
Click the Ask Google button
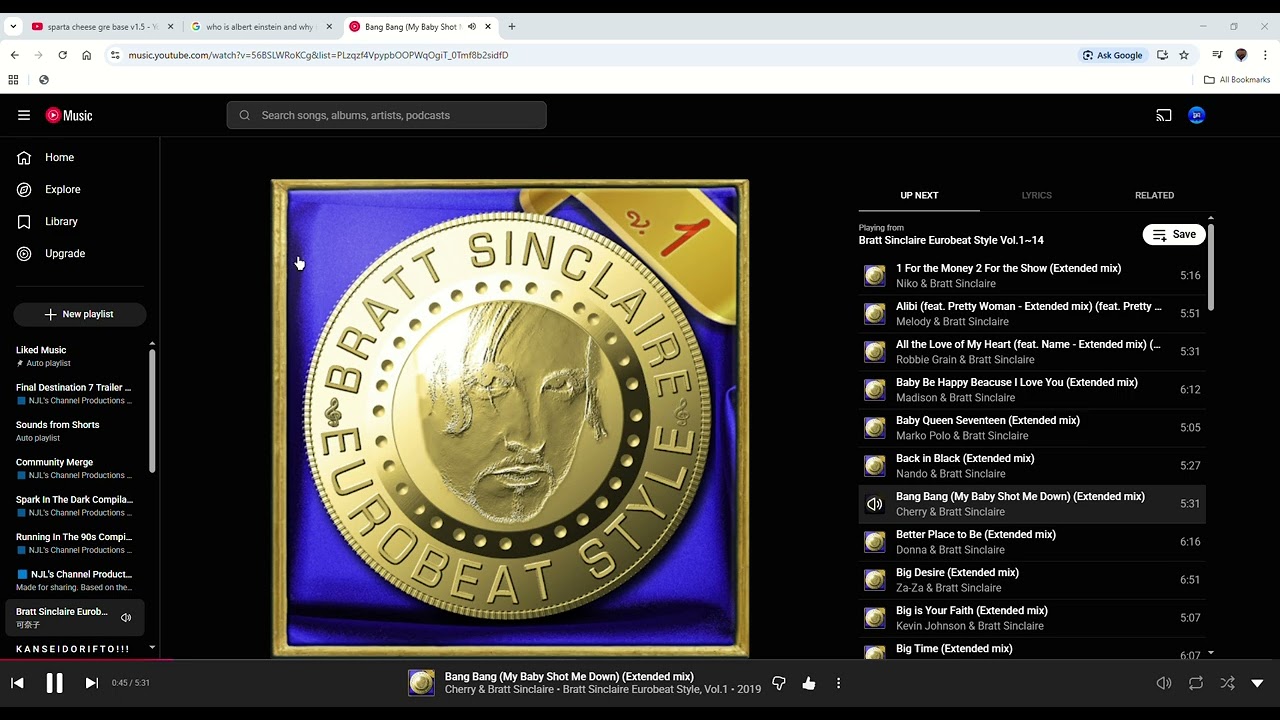(1112, 55)
